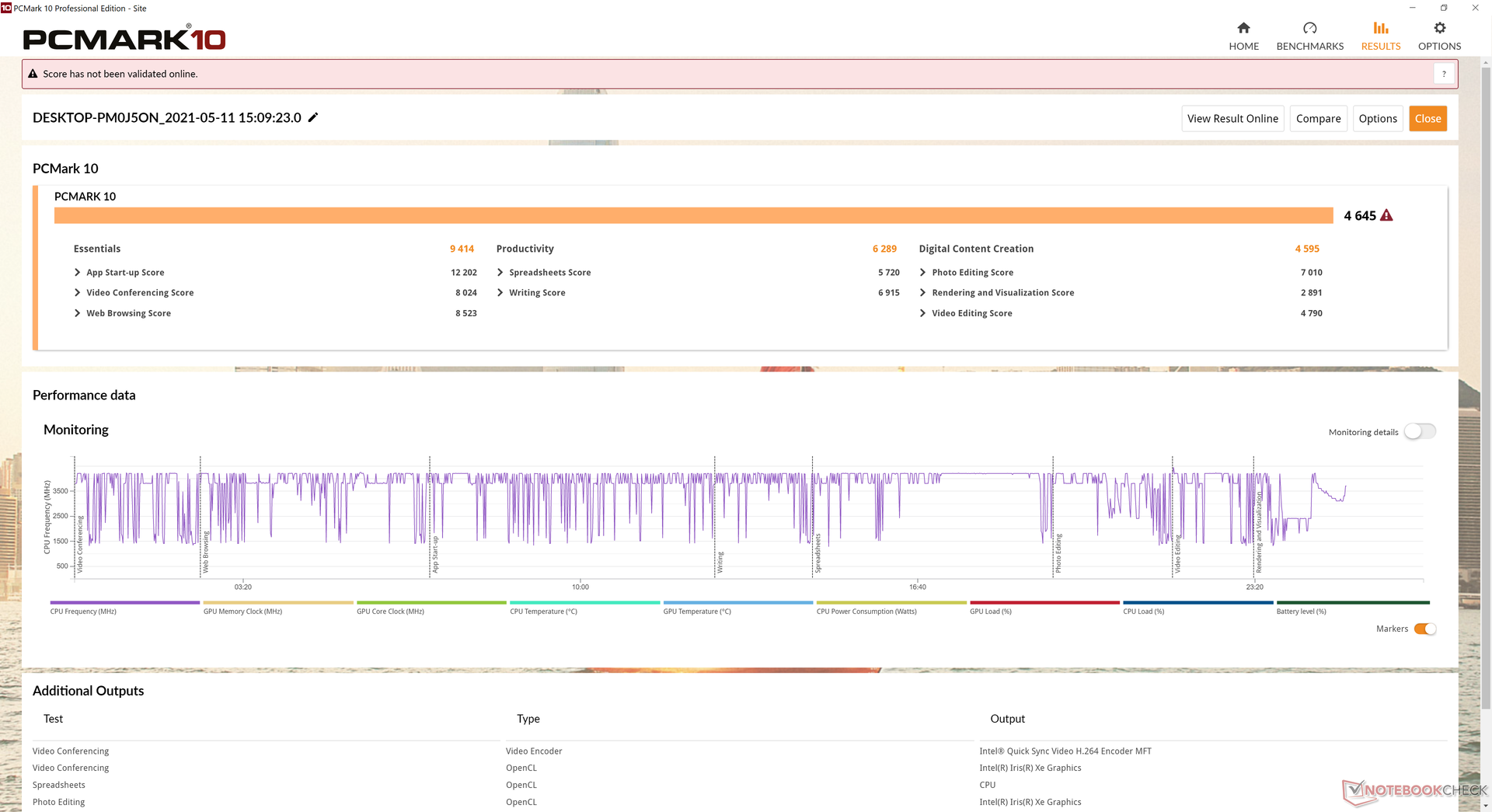Switch to the RESULTS tab label
1492x812 pixels.
point(1380,47)
